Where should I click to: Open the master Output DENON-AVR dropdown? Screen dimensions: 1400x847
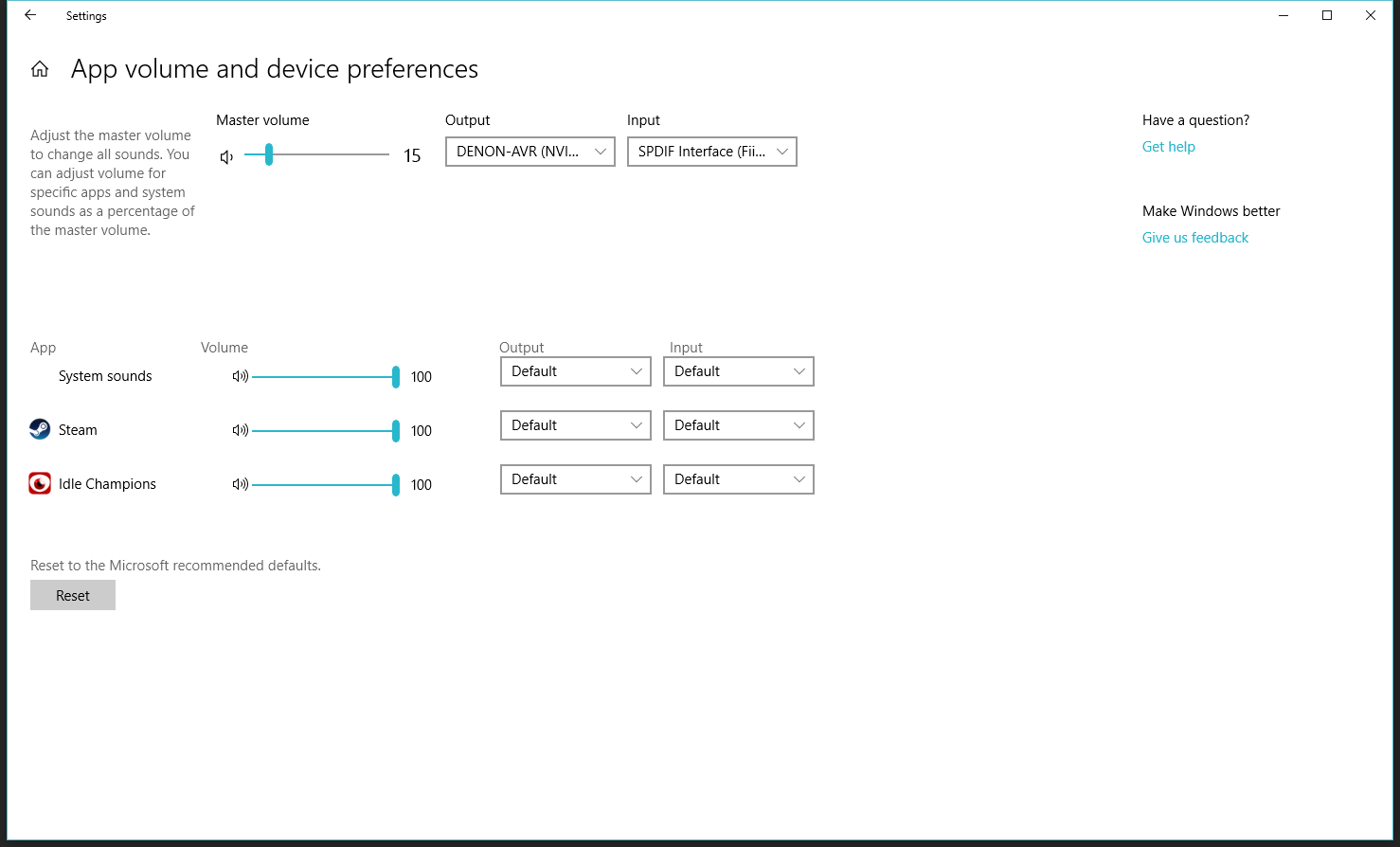530,152
